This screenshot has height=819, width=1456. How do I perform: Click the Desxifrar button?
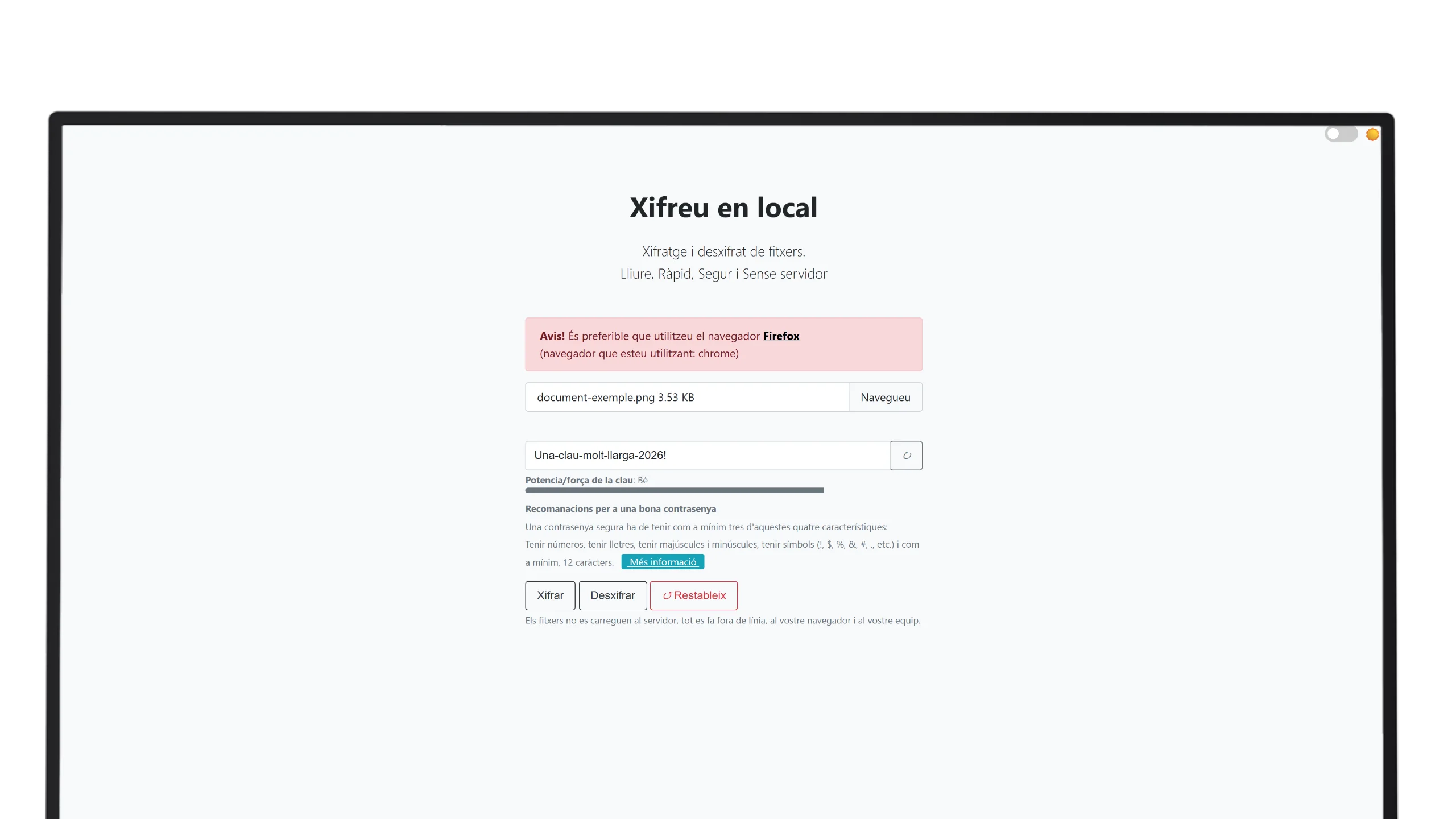point(613,595)
